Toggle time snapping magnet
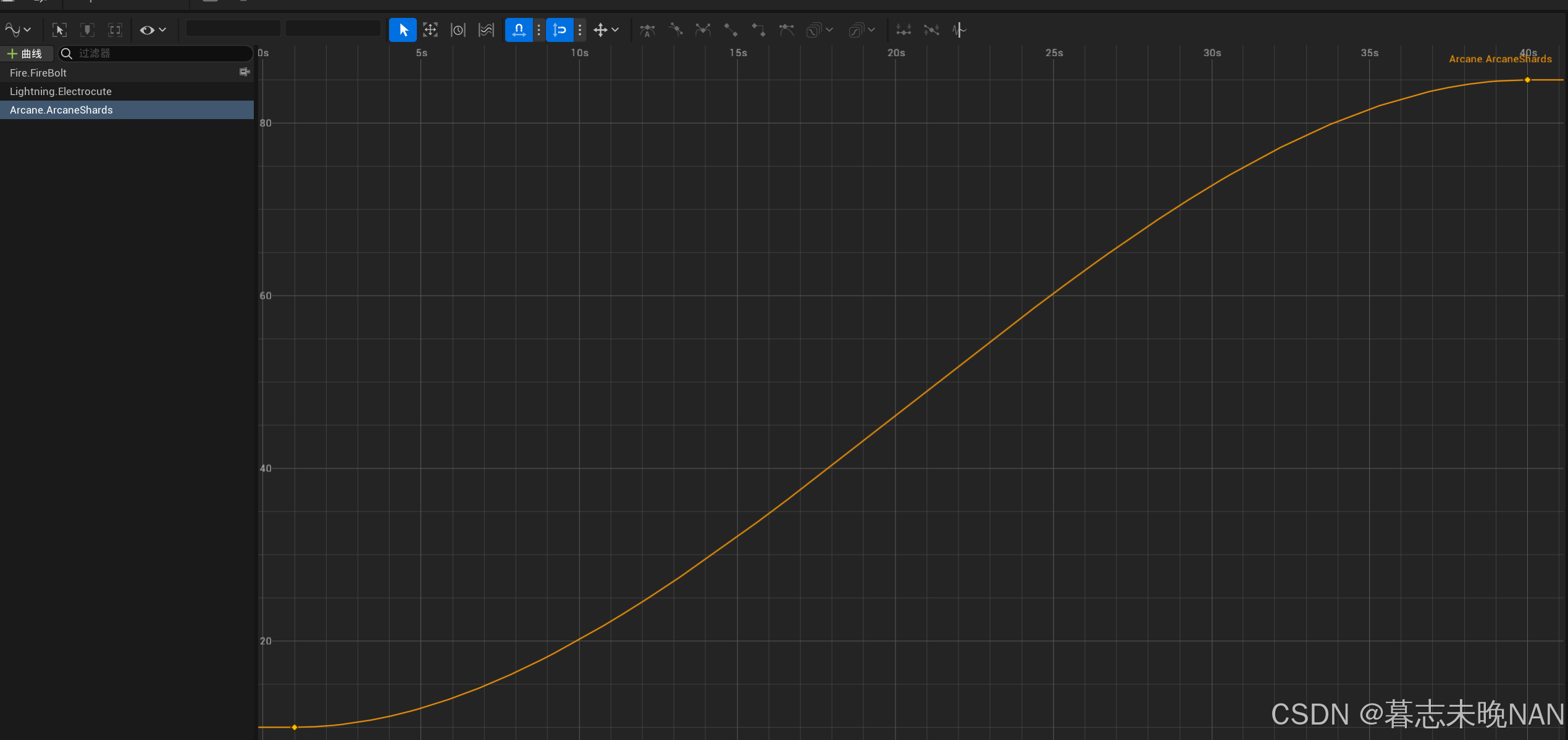This screenshot has width=1568, height=740. 519,30
